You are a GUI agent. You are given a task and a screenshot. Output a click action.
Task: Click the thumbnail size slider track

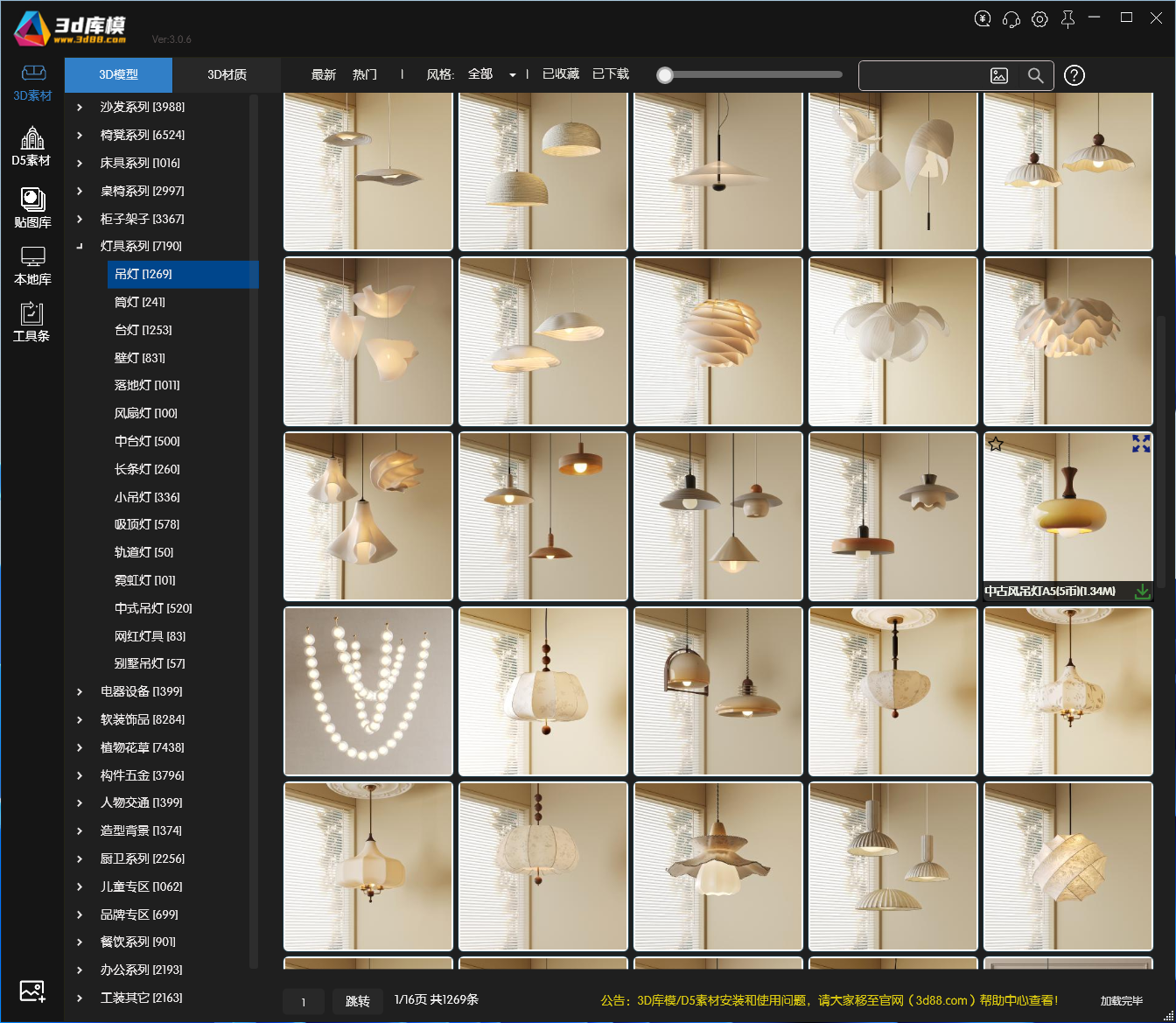pos(750,75)
